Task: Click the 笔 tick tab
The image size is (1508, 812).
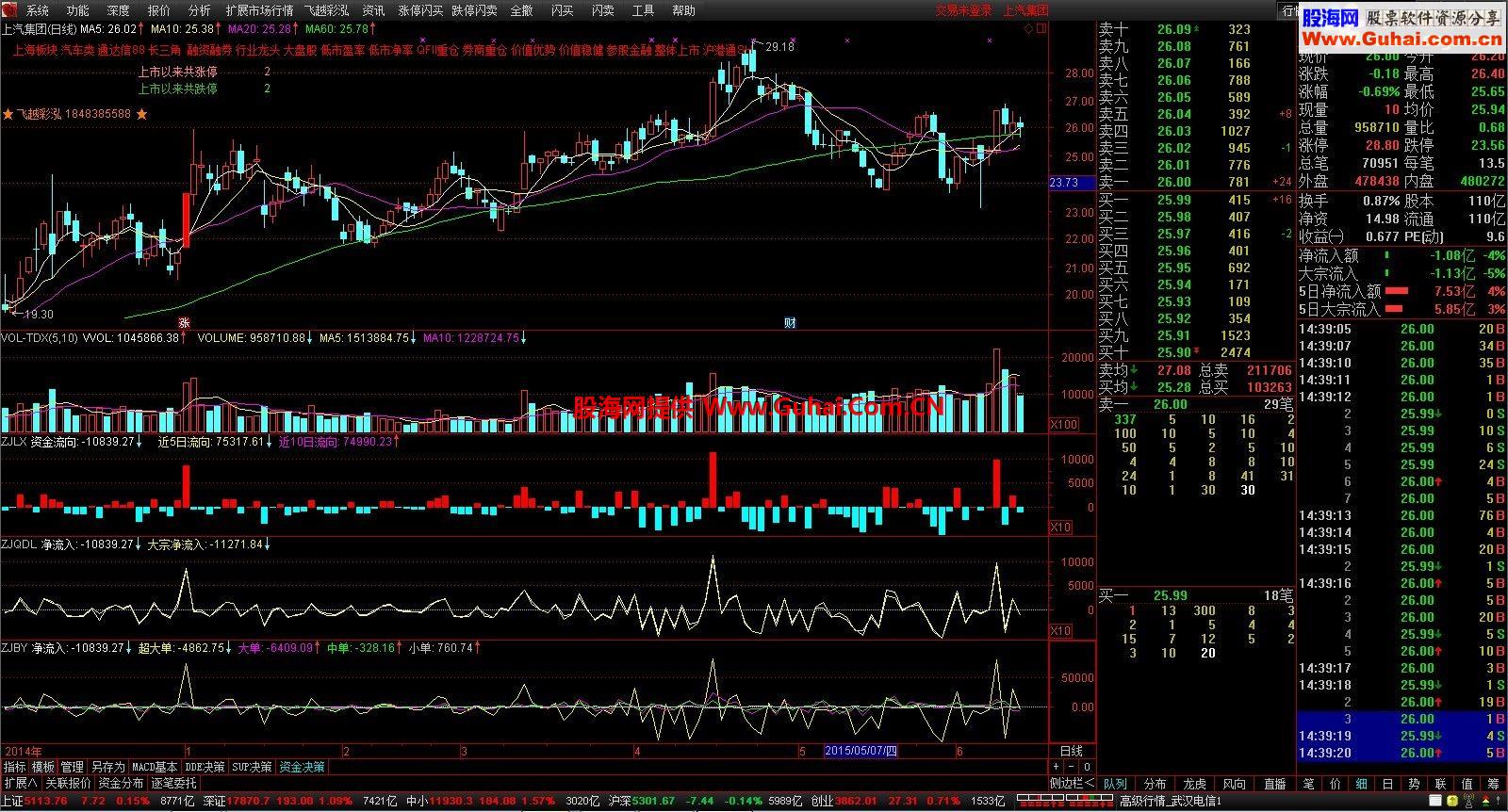Action: point(1309,784)
